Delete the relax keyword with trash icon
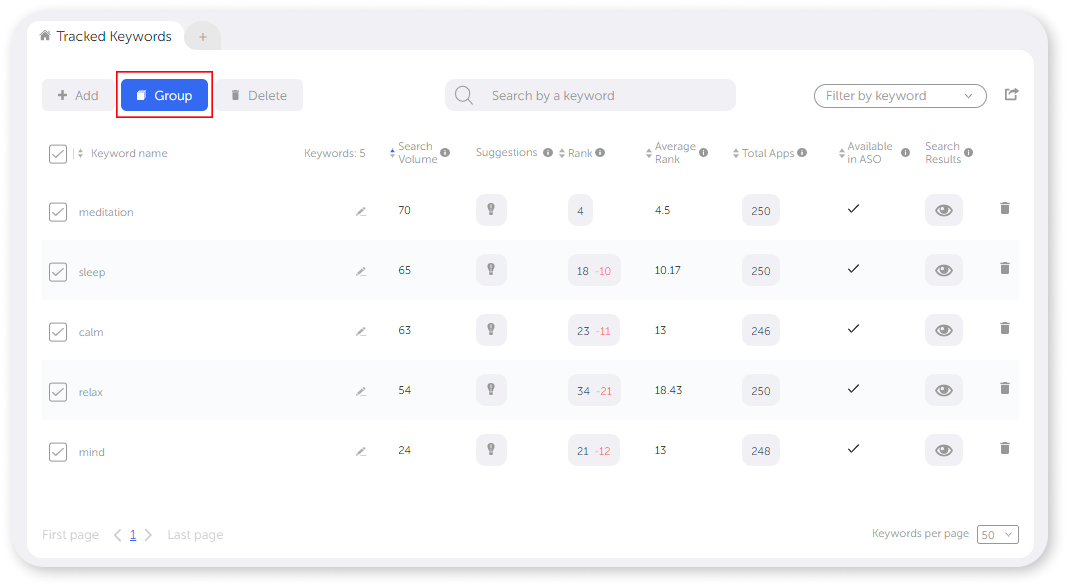Image resolution: width=1068 pixels, height=587 pixels. (1005, 388)
